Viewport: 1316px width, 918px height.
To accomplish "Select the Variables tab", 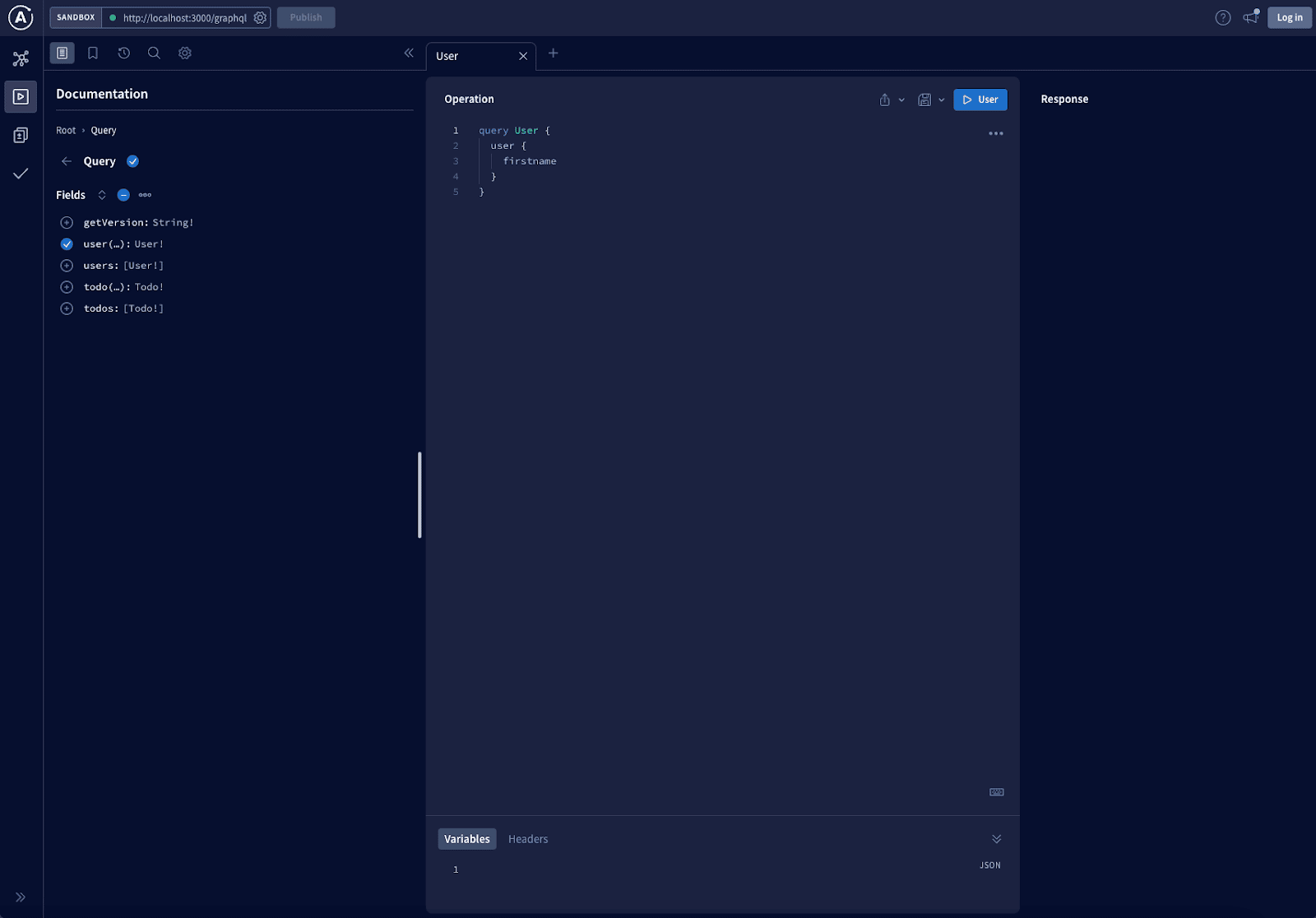I will click(466, 838).
